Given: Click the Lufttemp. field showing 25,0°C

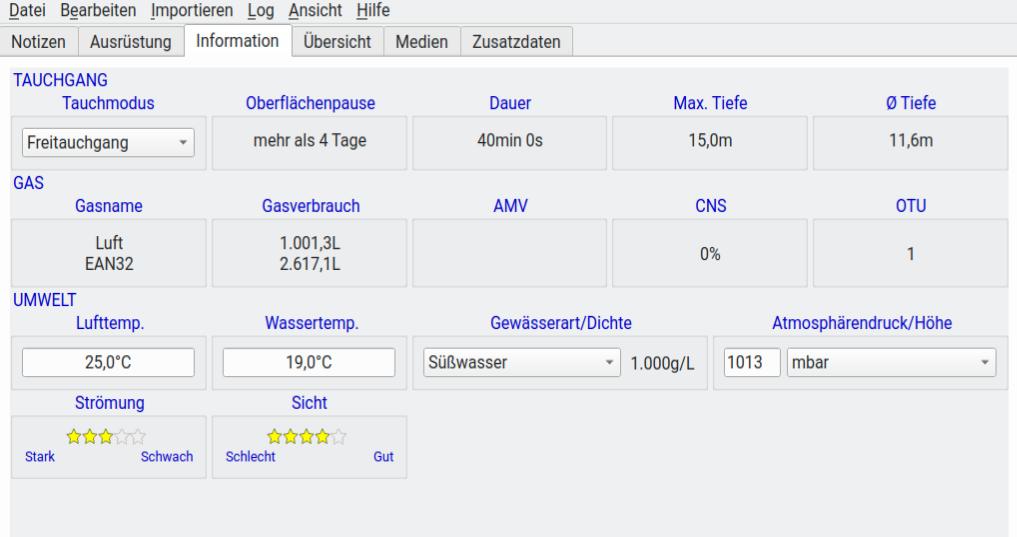Looking at the screenshot, I should [x=108, y=363].
